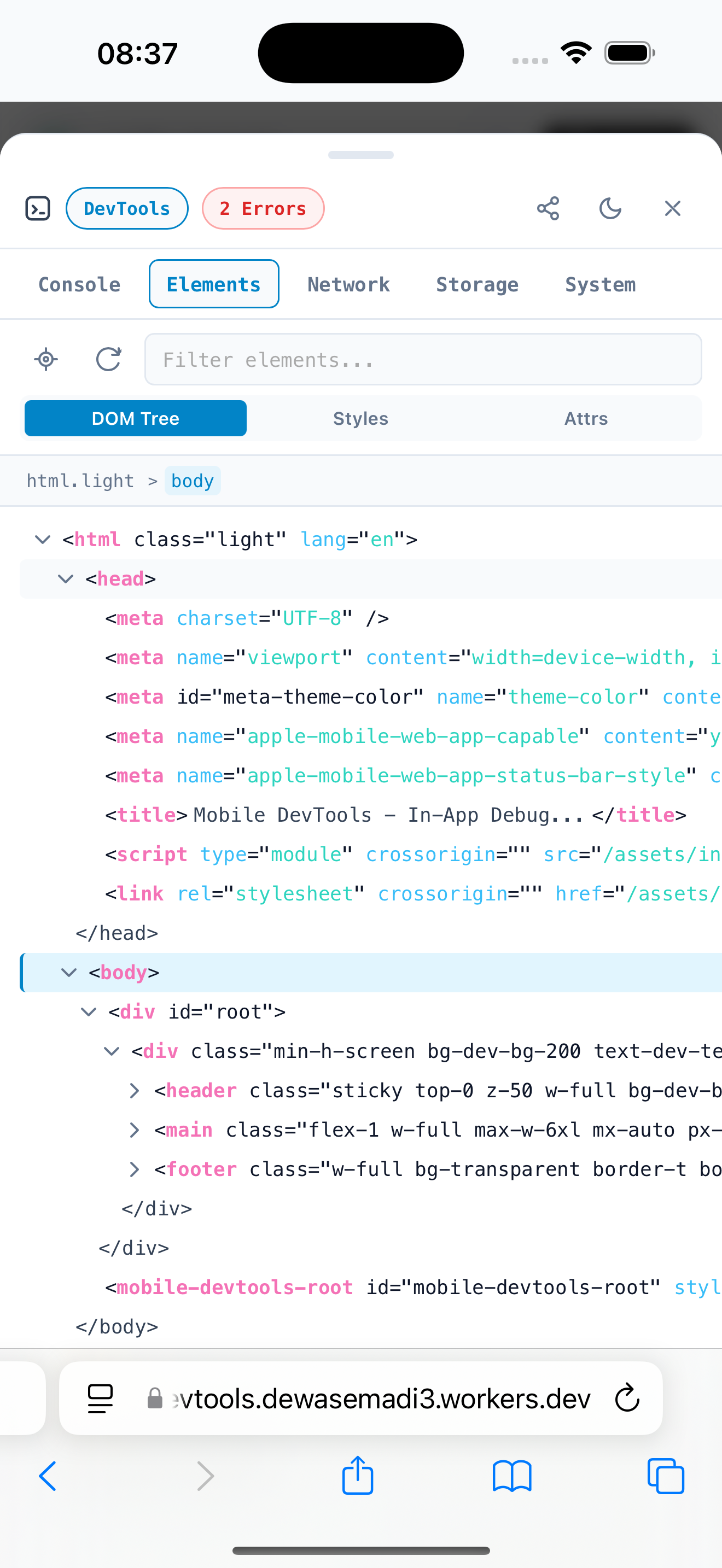This screenshot has width=722, height=1568.
Task: Select the script type module row
Action: (x=371, y=855)
